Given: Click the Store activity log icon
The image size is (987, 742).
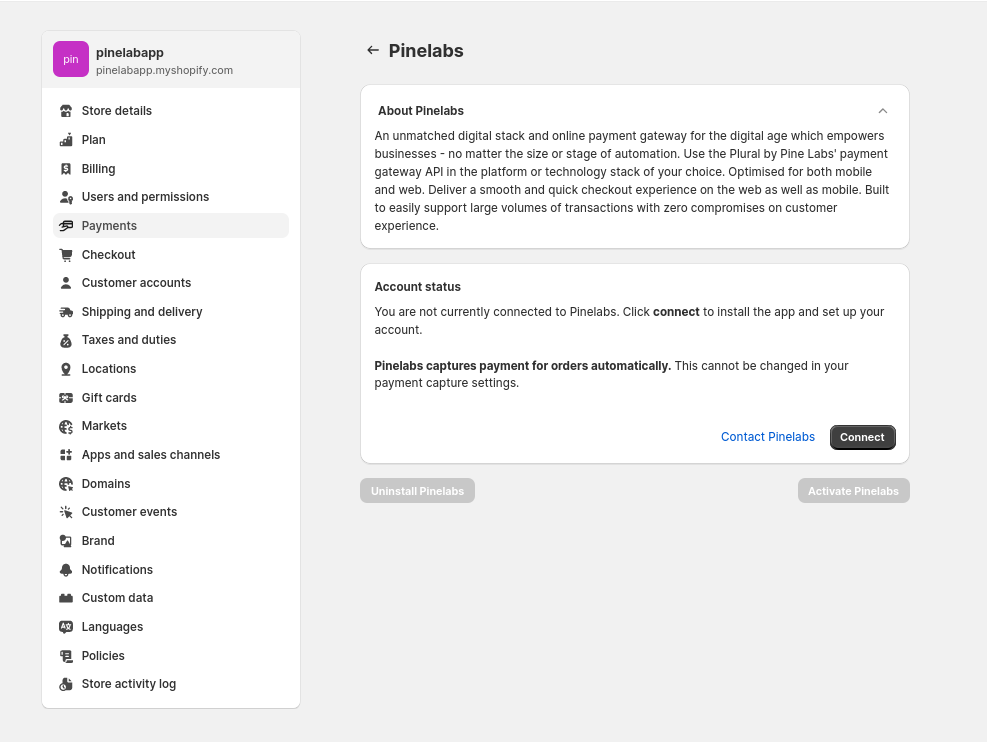Looking at the screenshot, I should (x=66, y=685).
